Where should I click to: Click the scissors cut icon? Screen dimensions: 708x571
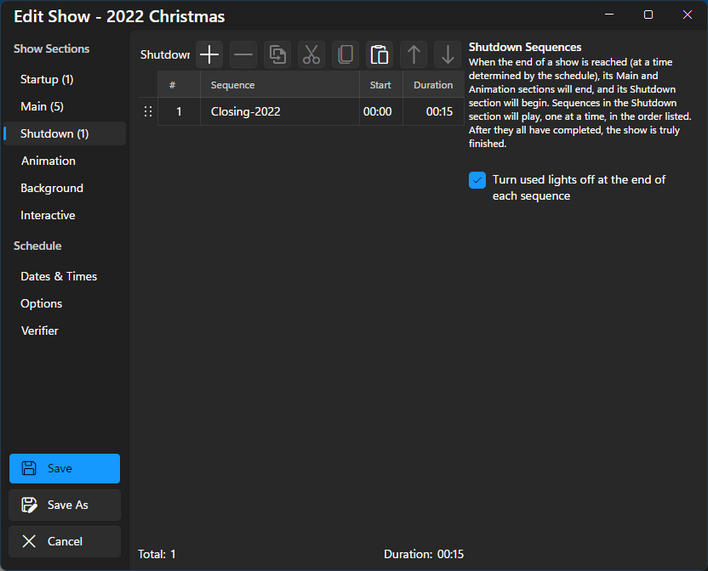coord(311,55)
